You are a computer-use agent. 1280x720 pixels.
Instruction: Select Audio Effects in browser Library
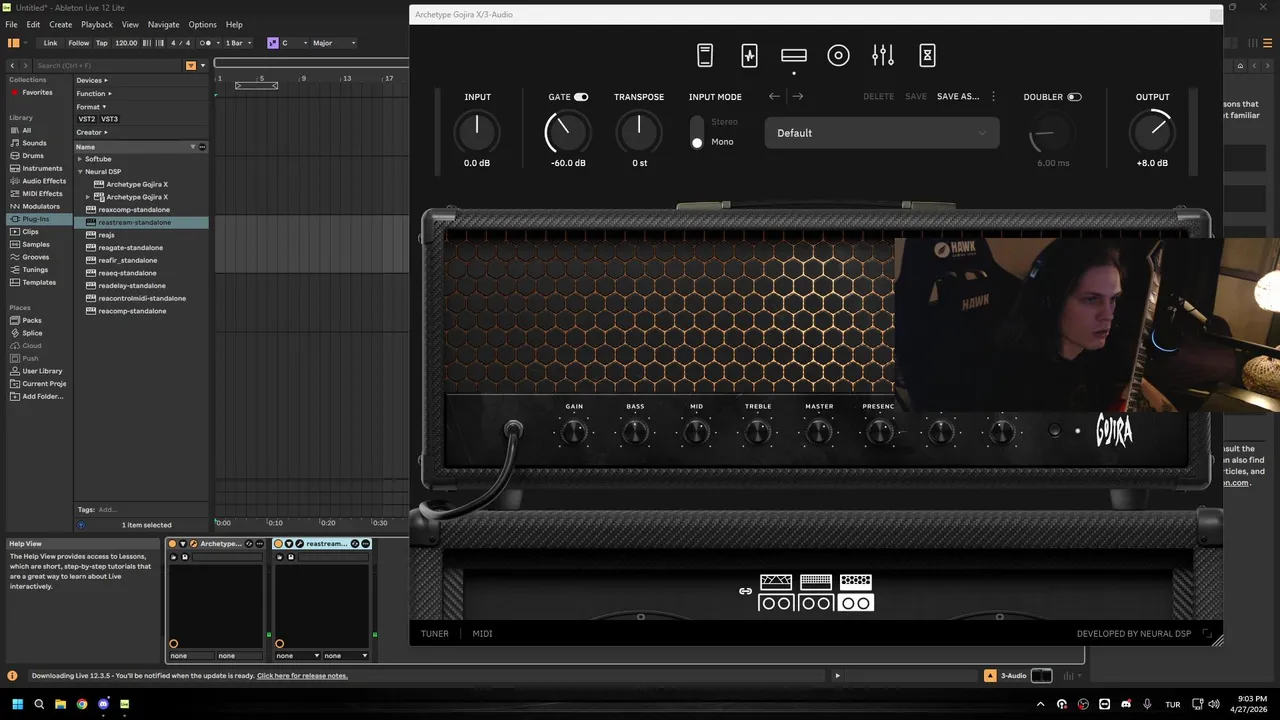point(44,181)
